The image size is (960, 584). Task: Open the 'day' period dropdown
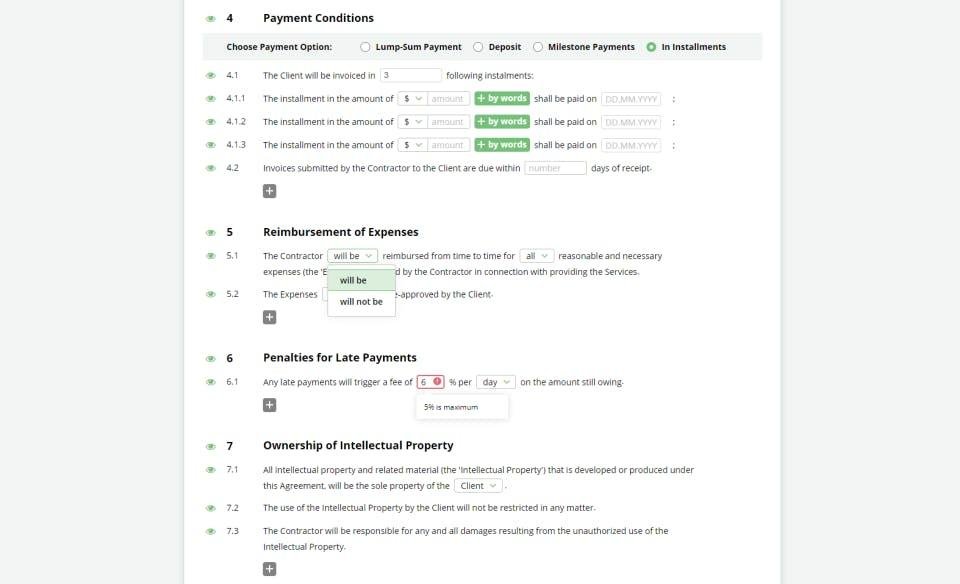[496, 382]
